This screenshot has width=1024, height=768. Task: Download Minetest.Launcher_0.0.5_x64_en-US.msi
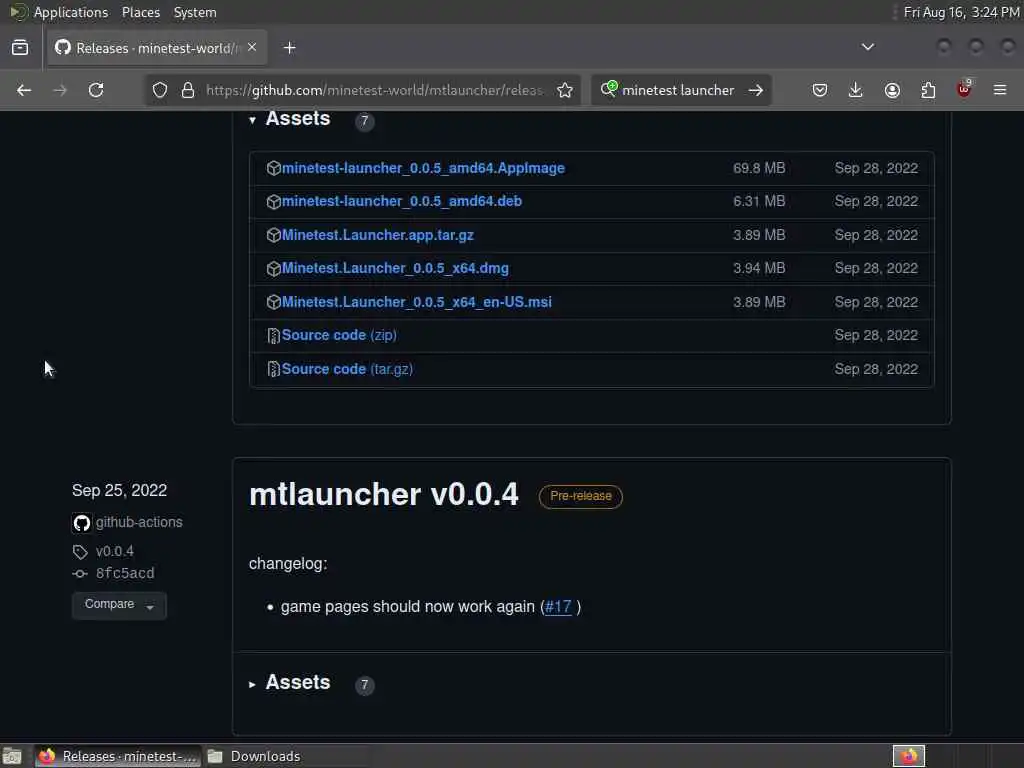click(417, 302)
